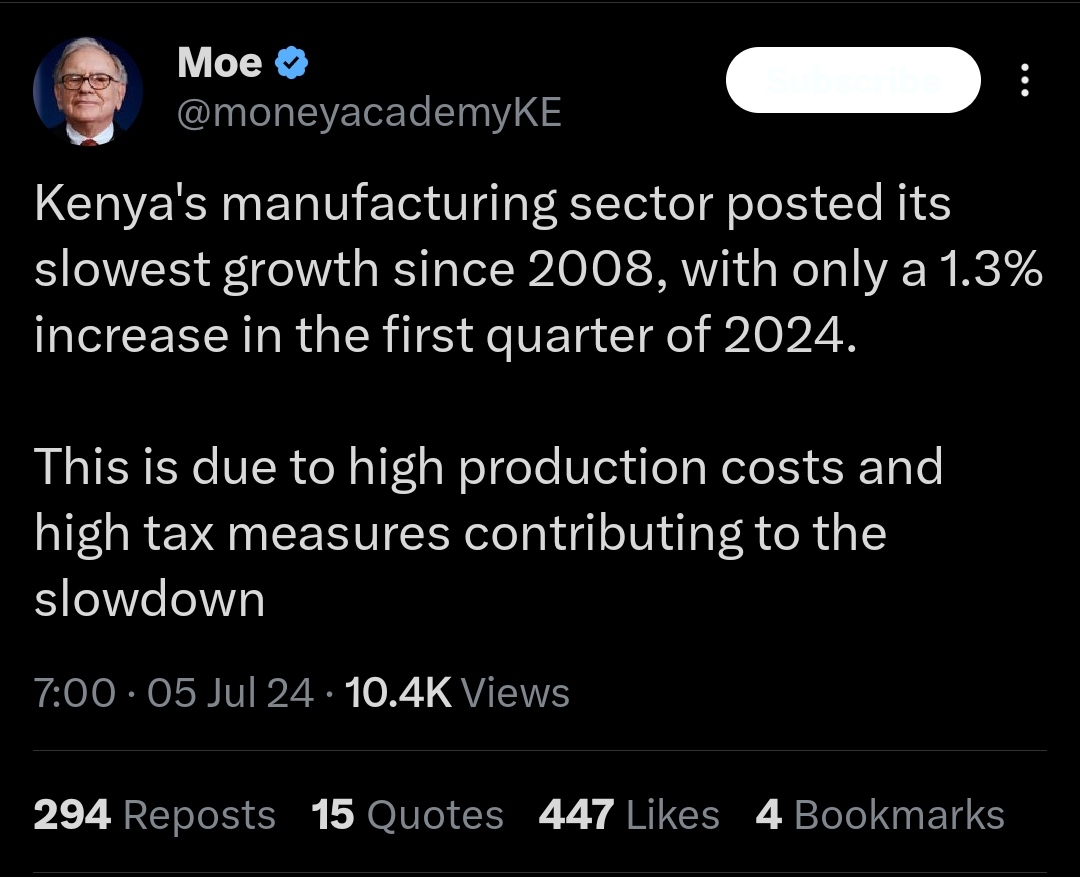Click the @moneyacademyKE handle
The image size is (1080, 877).
pos(368,114)
